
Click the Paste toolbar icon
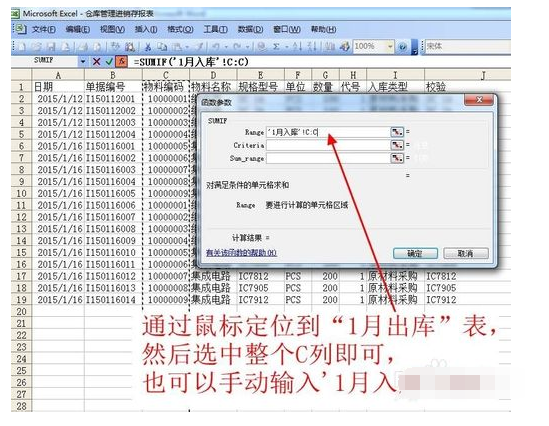pyautogui.click(x=177, y=47)
